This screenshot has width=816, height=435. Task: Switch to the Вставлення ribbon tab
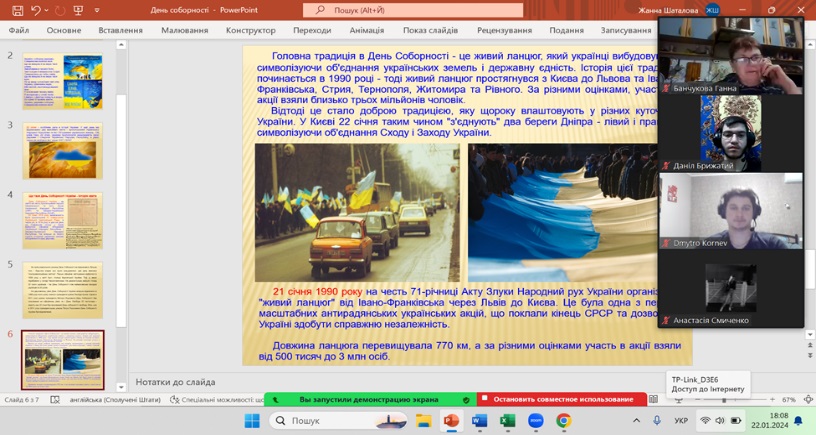120,30
